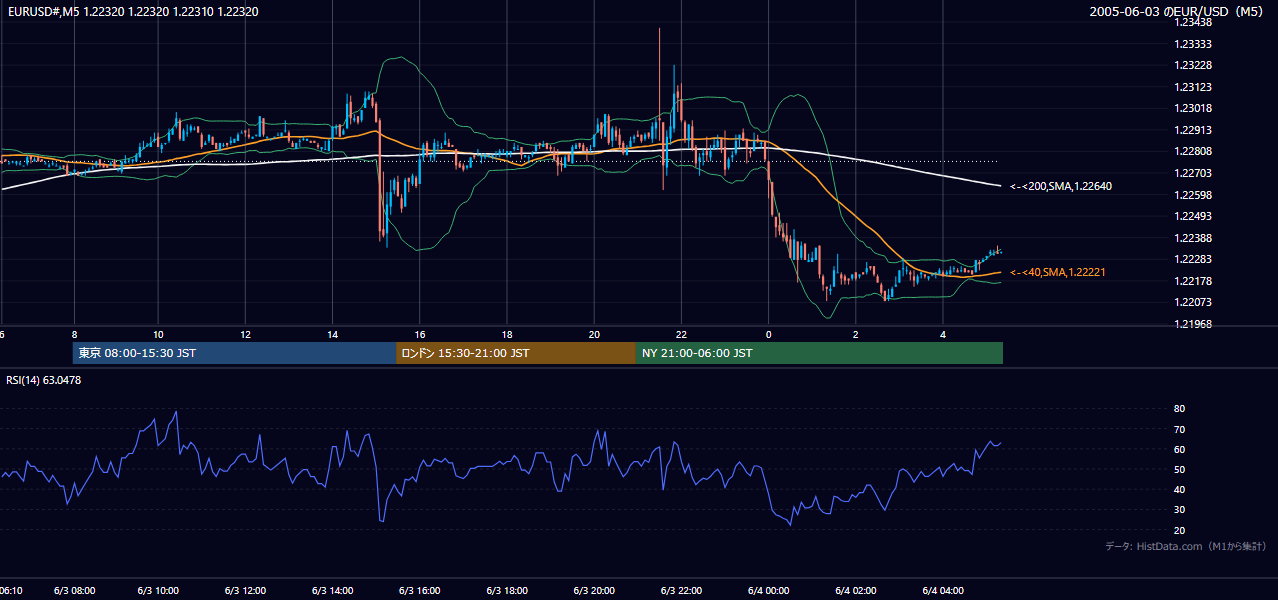Viewport: 1278px width, 600px height.
Task: Click hour label 12 on price chart time axis
Action: pos(246,334)
